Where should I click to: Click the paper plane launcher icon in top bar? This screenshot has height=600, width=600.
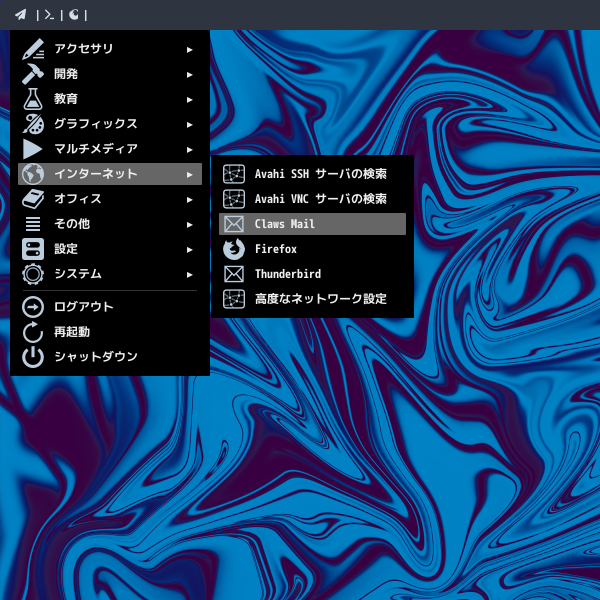point(21,15)
